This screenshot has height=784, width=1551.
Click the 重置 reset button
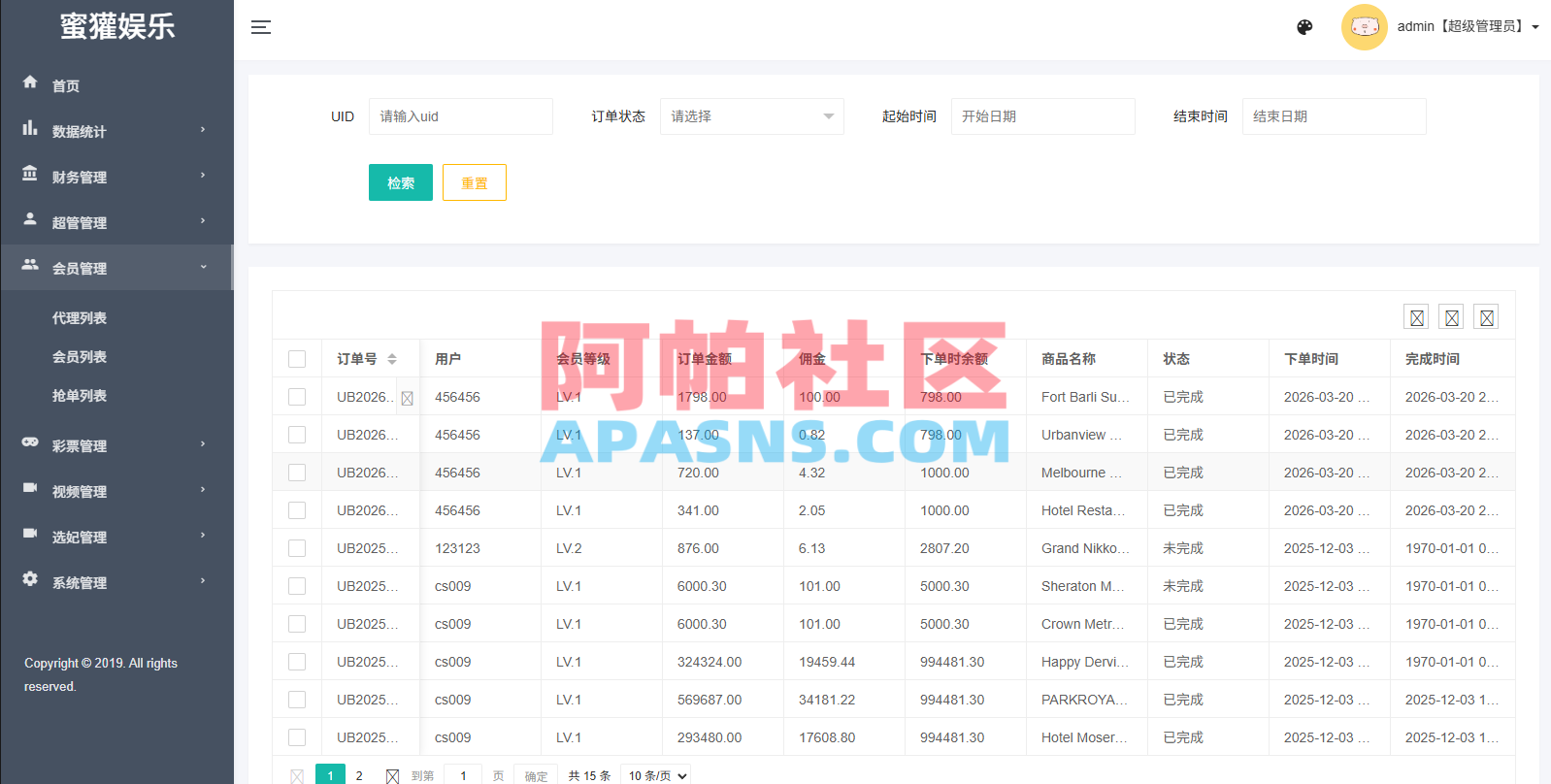pos(475,182)
